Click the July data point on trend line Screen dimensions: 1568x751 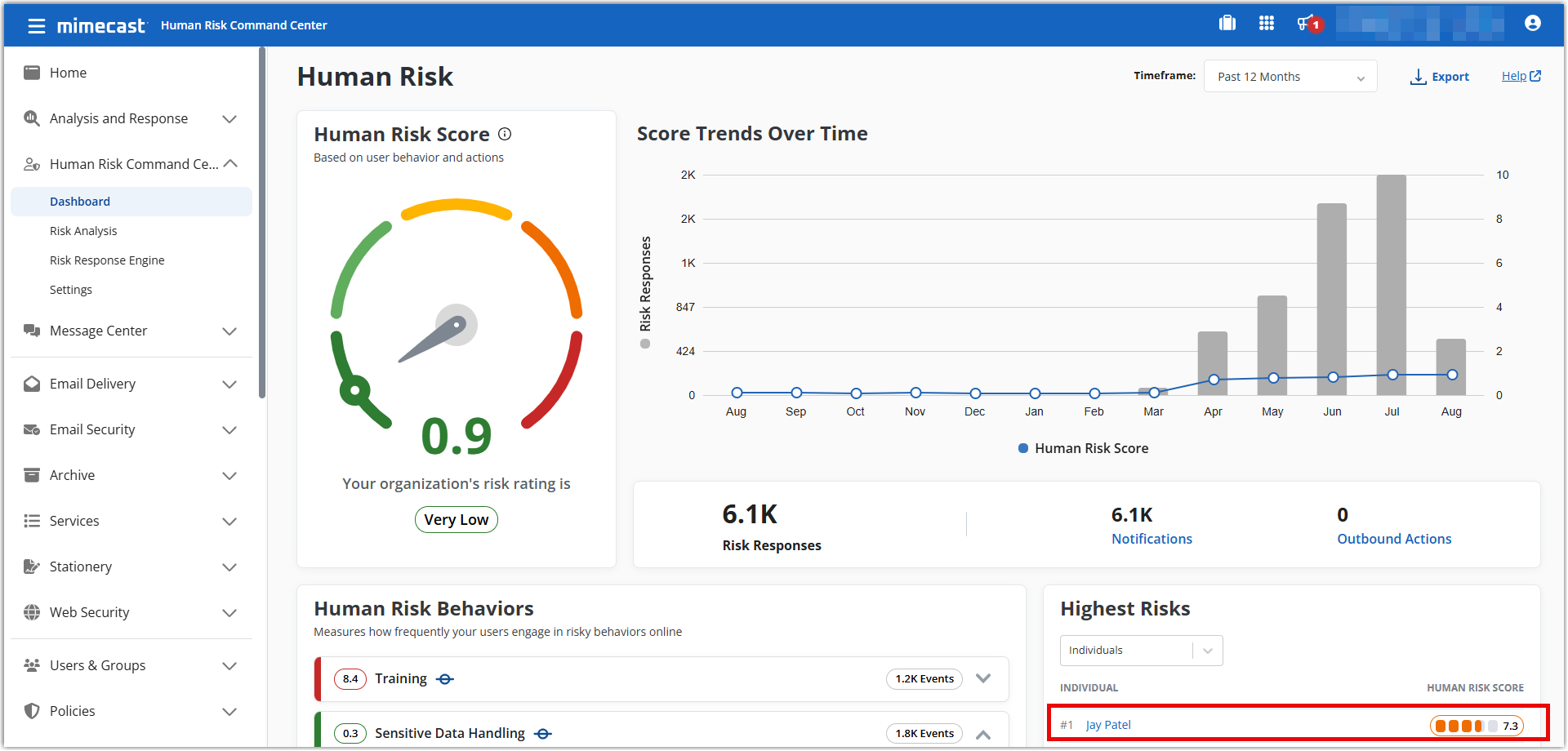[x=1392, y=375]
